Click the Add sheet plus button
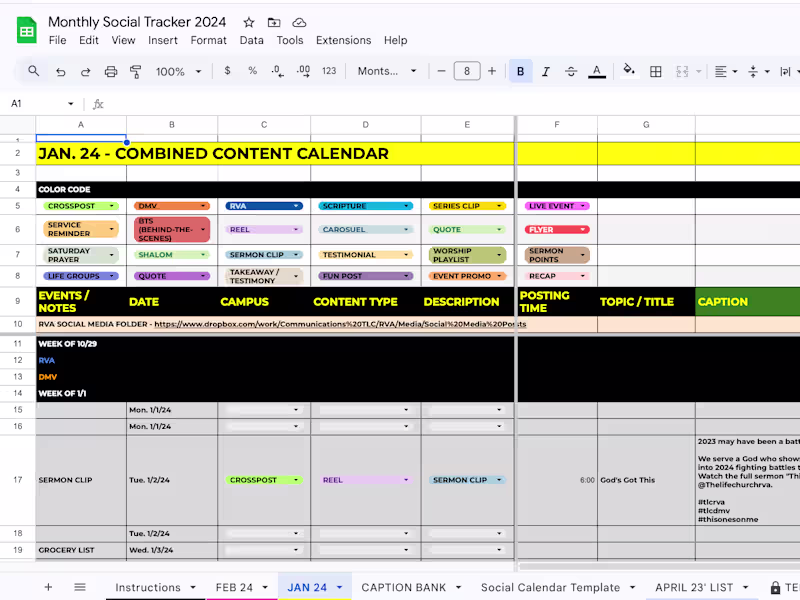Image resolution: width=800 pixels, height=600 pixels. 48,587
